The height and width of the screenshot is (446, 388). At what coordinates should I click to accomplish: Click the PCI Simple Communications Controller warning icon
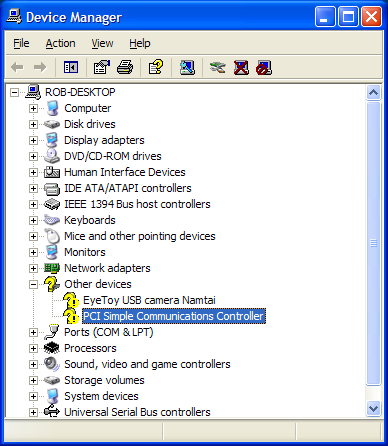71,316
